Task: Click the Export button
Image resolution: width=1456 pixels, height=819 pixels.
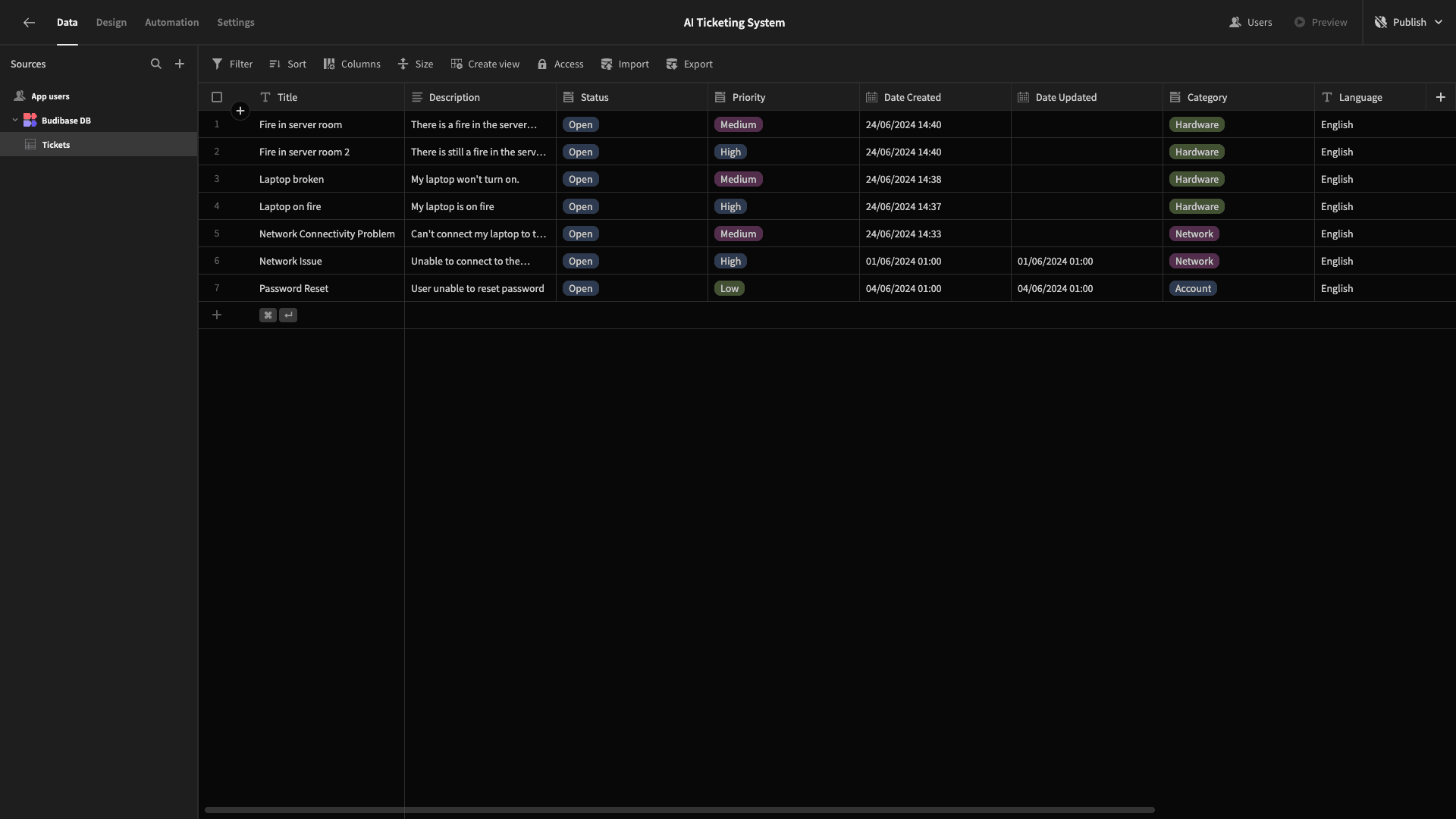Action: coord(689,64)
